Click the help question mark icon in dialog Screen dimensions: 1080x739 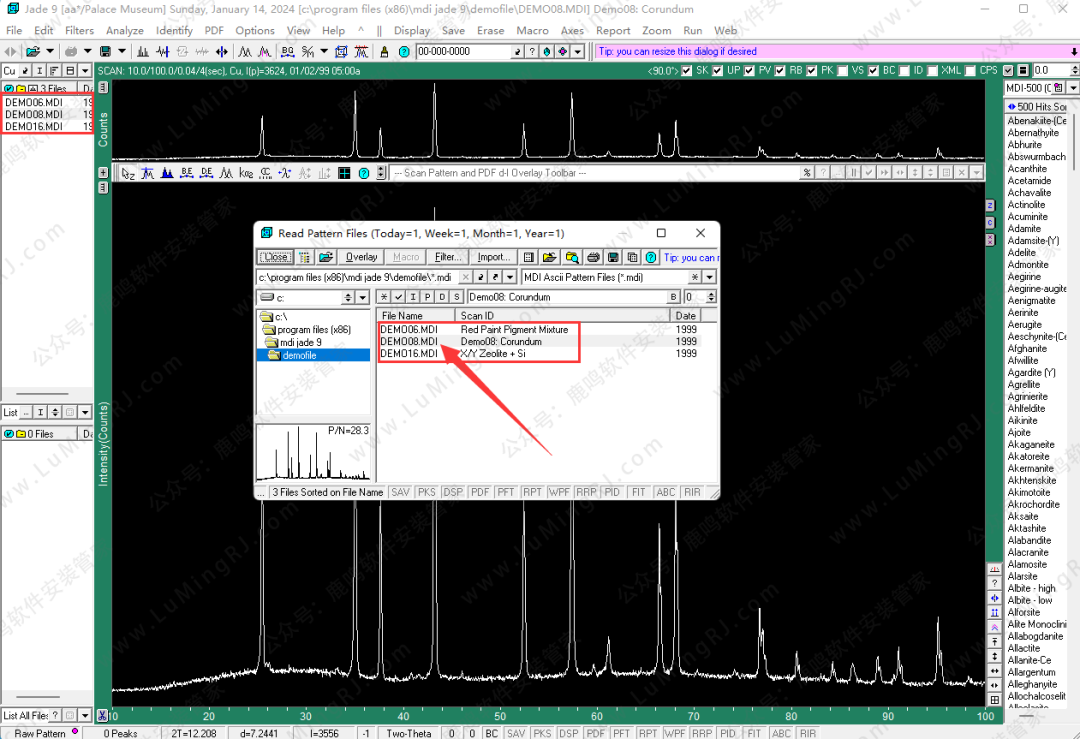click(x=651, y=258)
